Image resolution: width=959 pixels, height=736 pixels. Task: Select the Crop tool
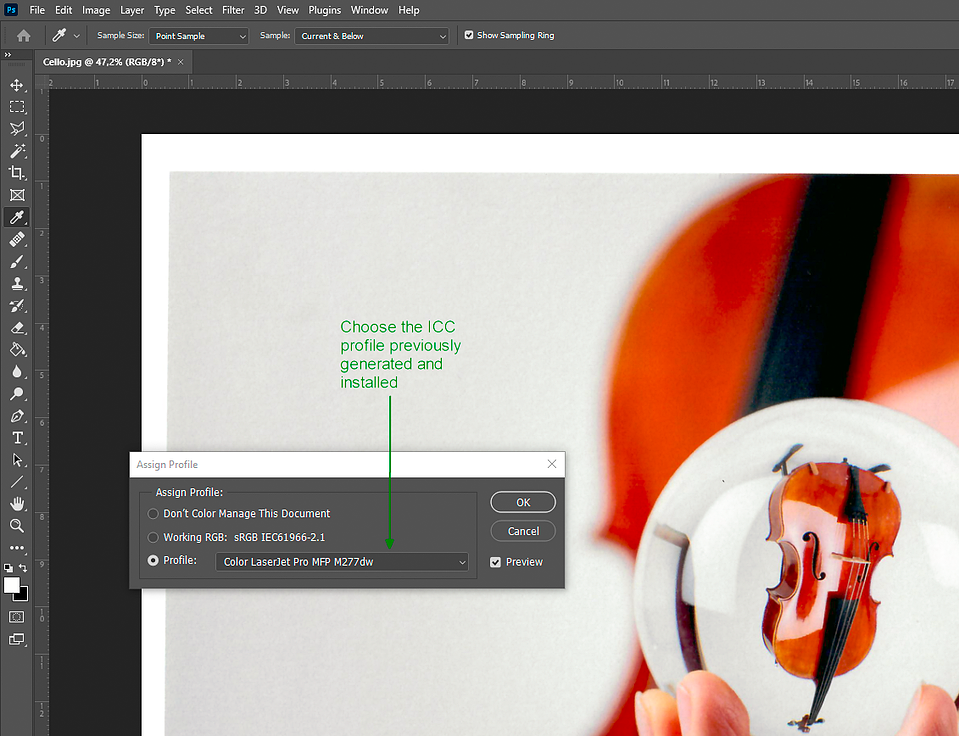(17, 173)
